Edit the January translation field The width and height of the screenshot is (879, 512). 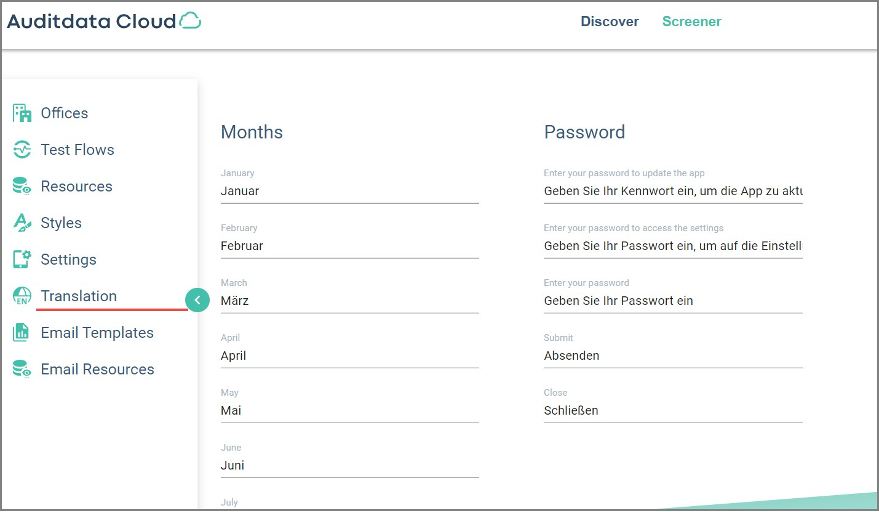tap(349, 191)
